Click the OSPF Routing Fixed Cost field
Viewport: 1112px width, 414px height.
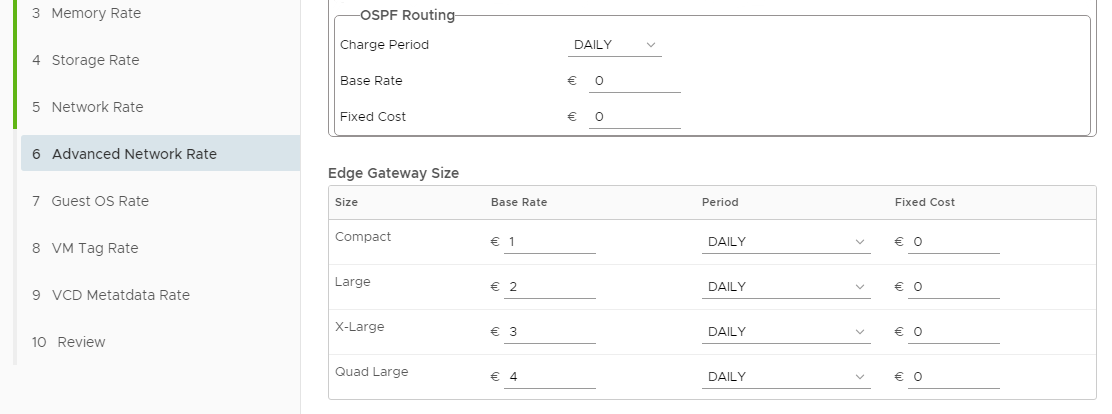click(x=634, y=117)
